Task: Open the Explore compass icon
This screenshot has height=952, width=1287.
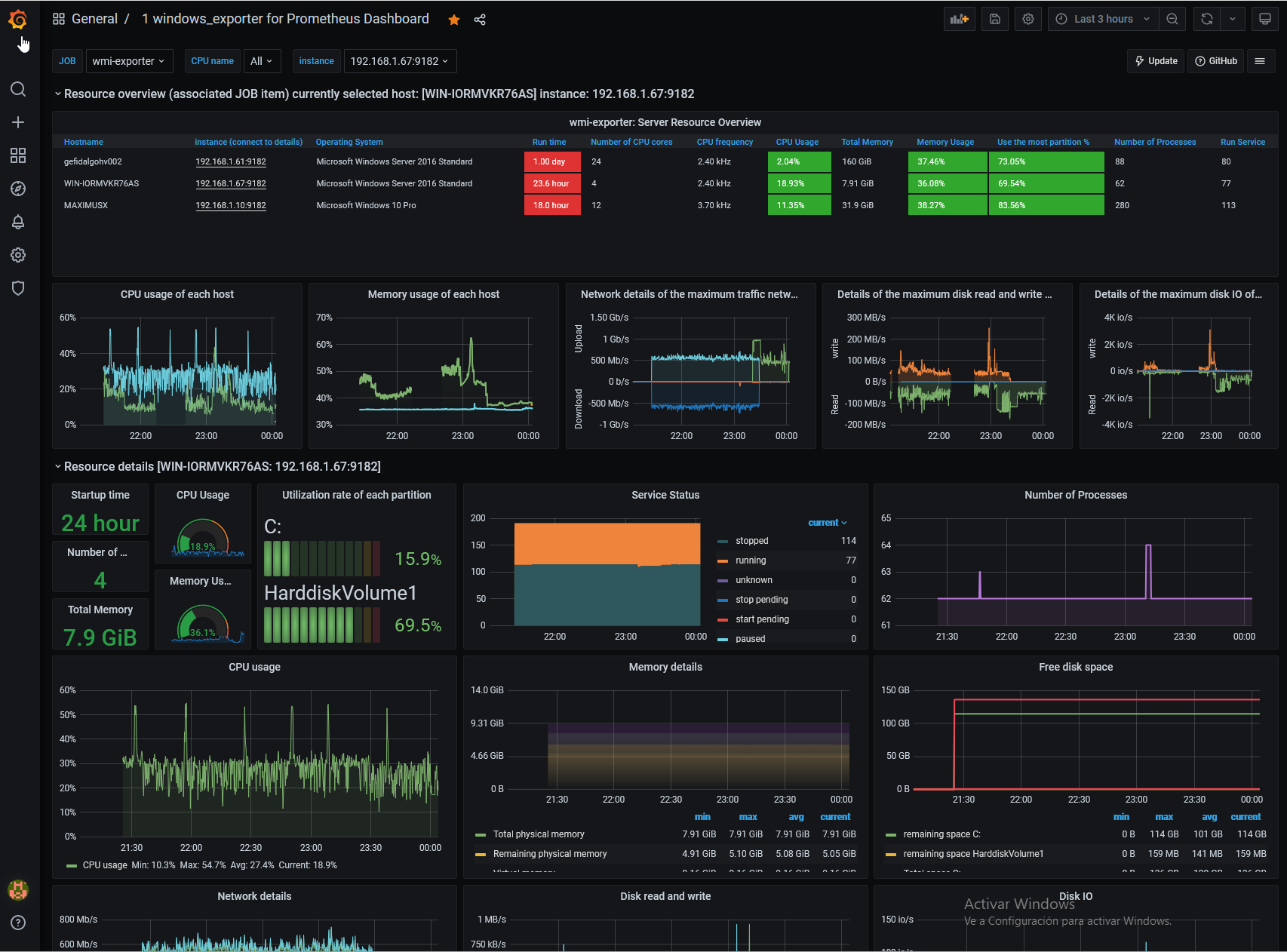Action: pyautogui.click(x=18, y=189)
